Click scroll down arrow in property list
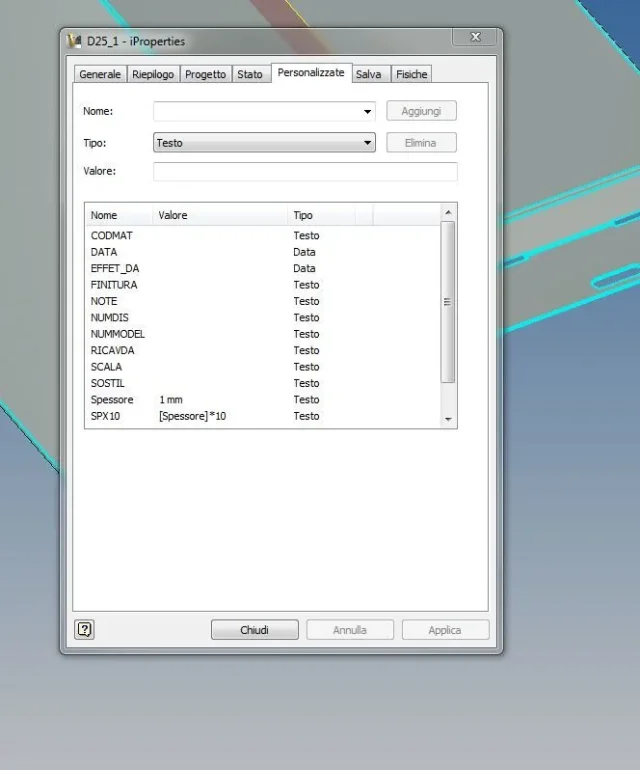 [x=448, y=420]
